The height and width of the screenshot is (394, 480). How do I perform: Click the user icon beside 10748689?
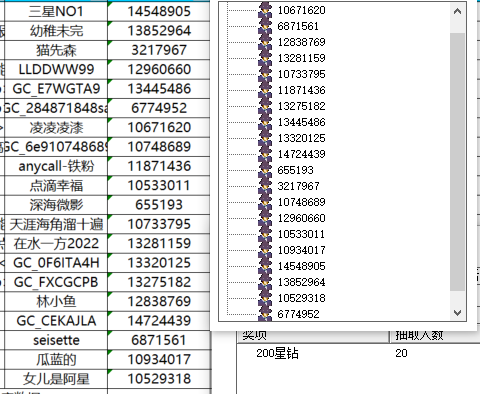(x=265, y=202)
